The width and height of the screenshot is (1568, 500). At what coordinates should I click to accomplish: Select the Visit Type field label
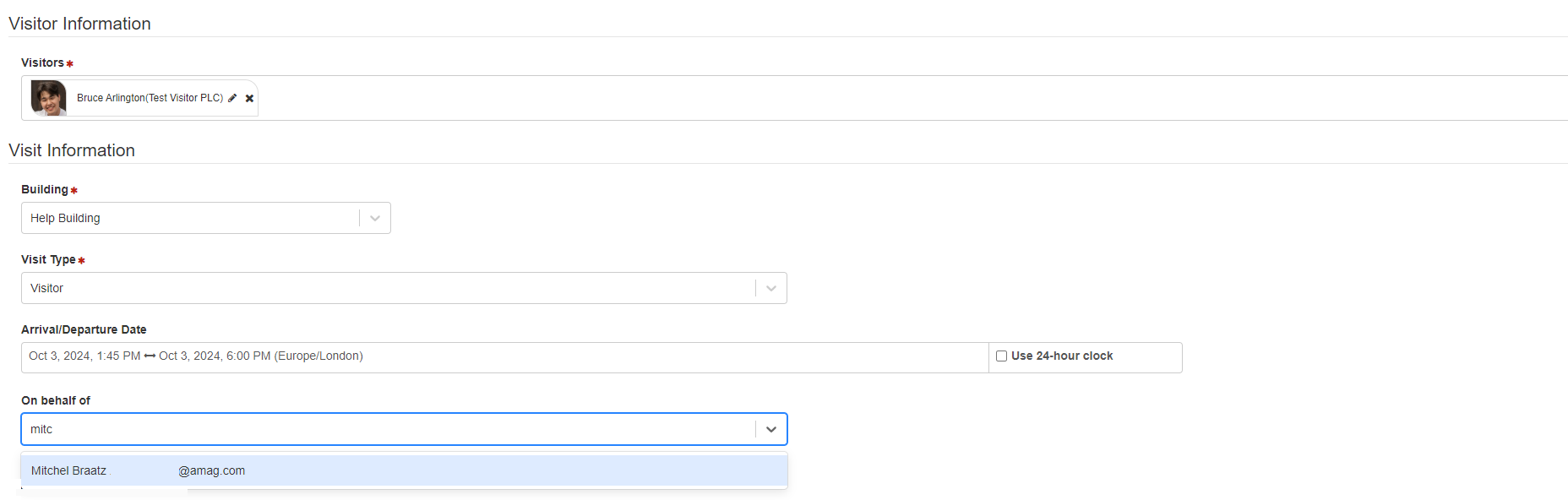pyautogui.click(x=48, y=259)
